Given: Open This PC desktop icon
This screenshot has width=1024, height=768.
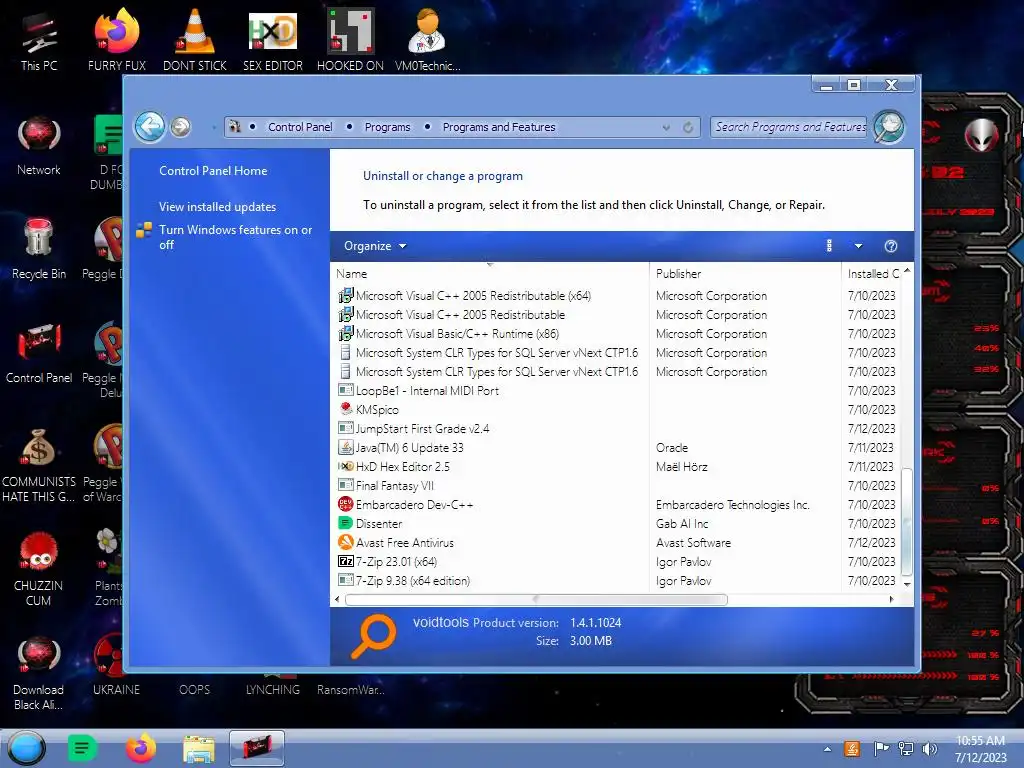Looking at the screenshot, I should point(39,42).
